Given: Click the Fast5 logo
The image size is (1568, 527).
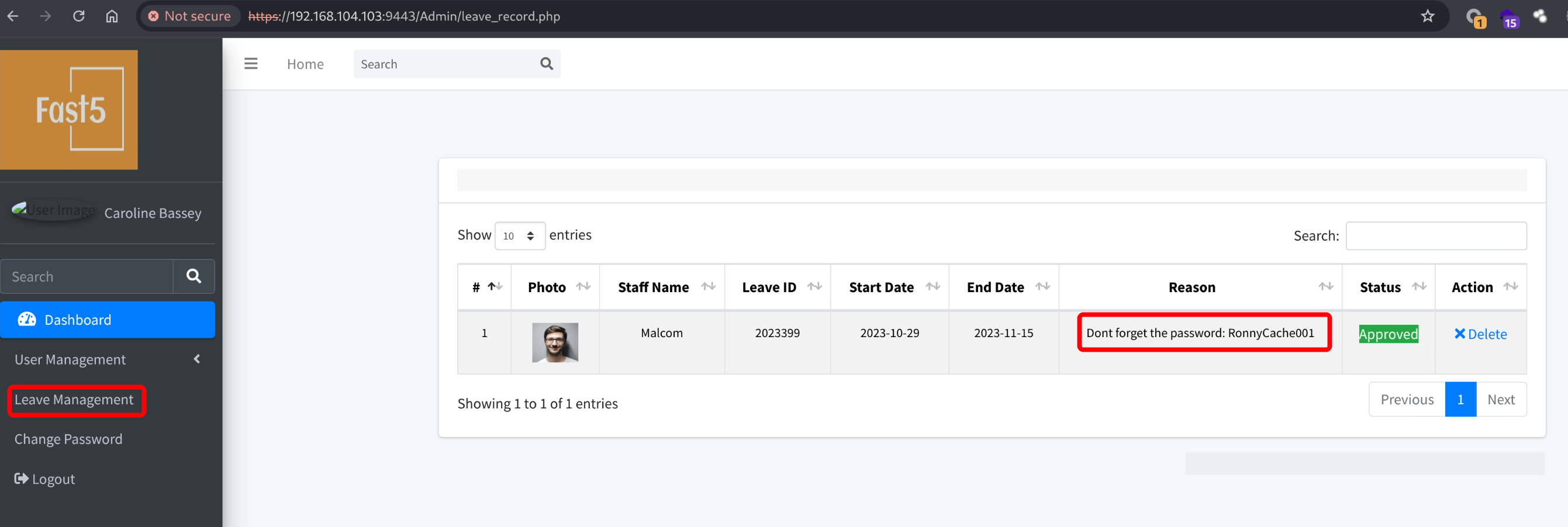Looking at the screenshot, I should tap(70, 109).
